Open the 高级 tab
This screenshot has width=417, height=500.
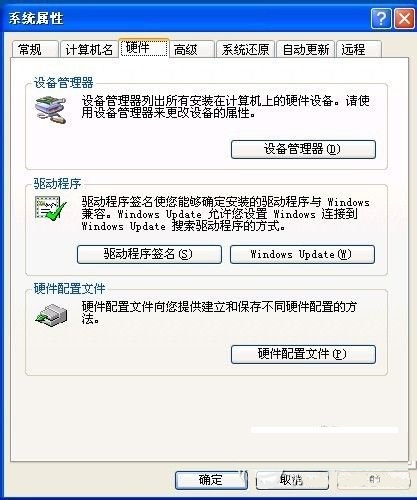192,50
